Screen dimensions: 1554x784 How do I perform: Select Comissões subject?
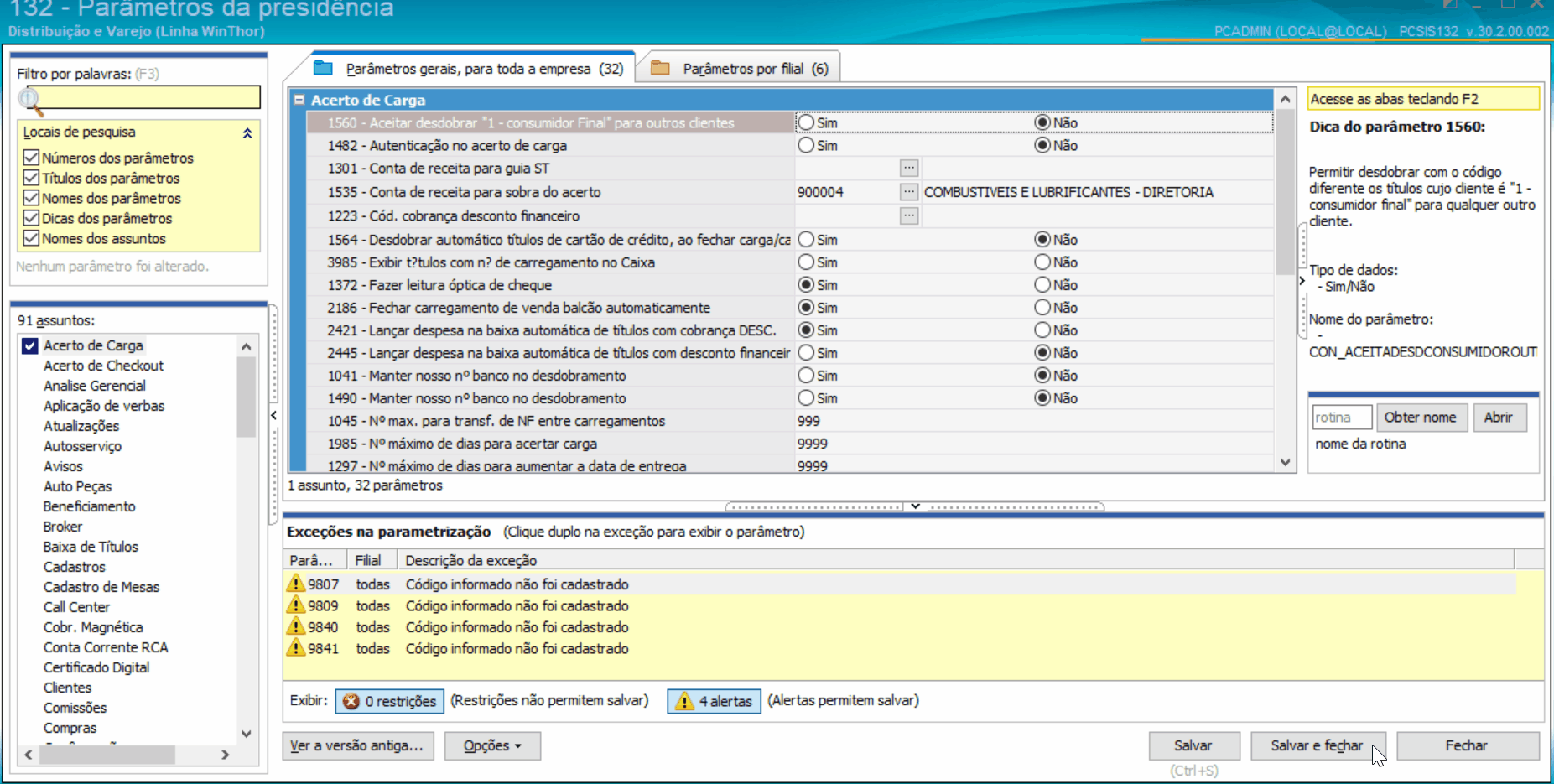point(75,708)
